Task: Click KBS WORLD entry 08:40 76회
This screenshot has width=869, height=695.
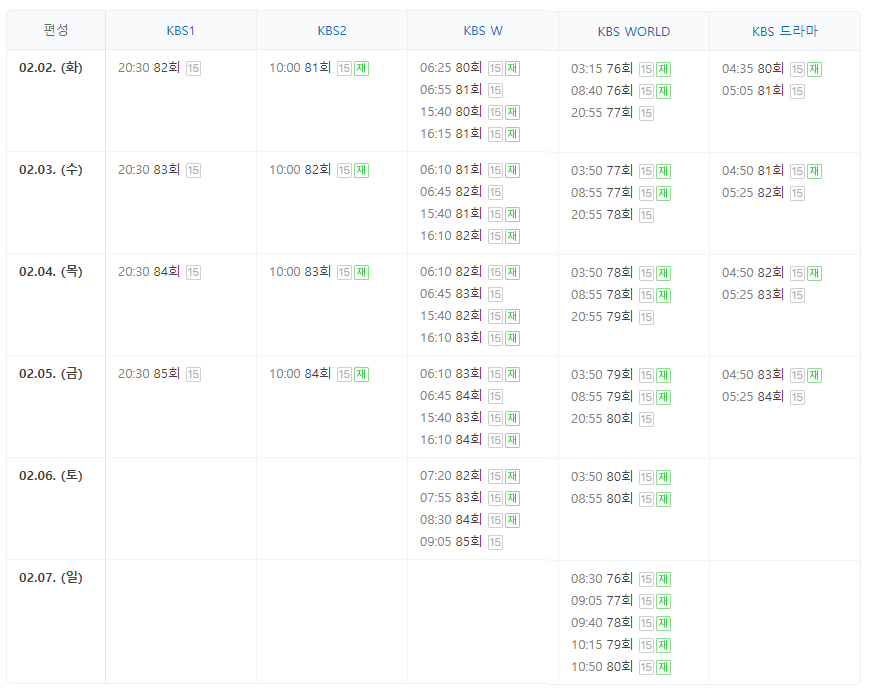Action: coord(602,90)
